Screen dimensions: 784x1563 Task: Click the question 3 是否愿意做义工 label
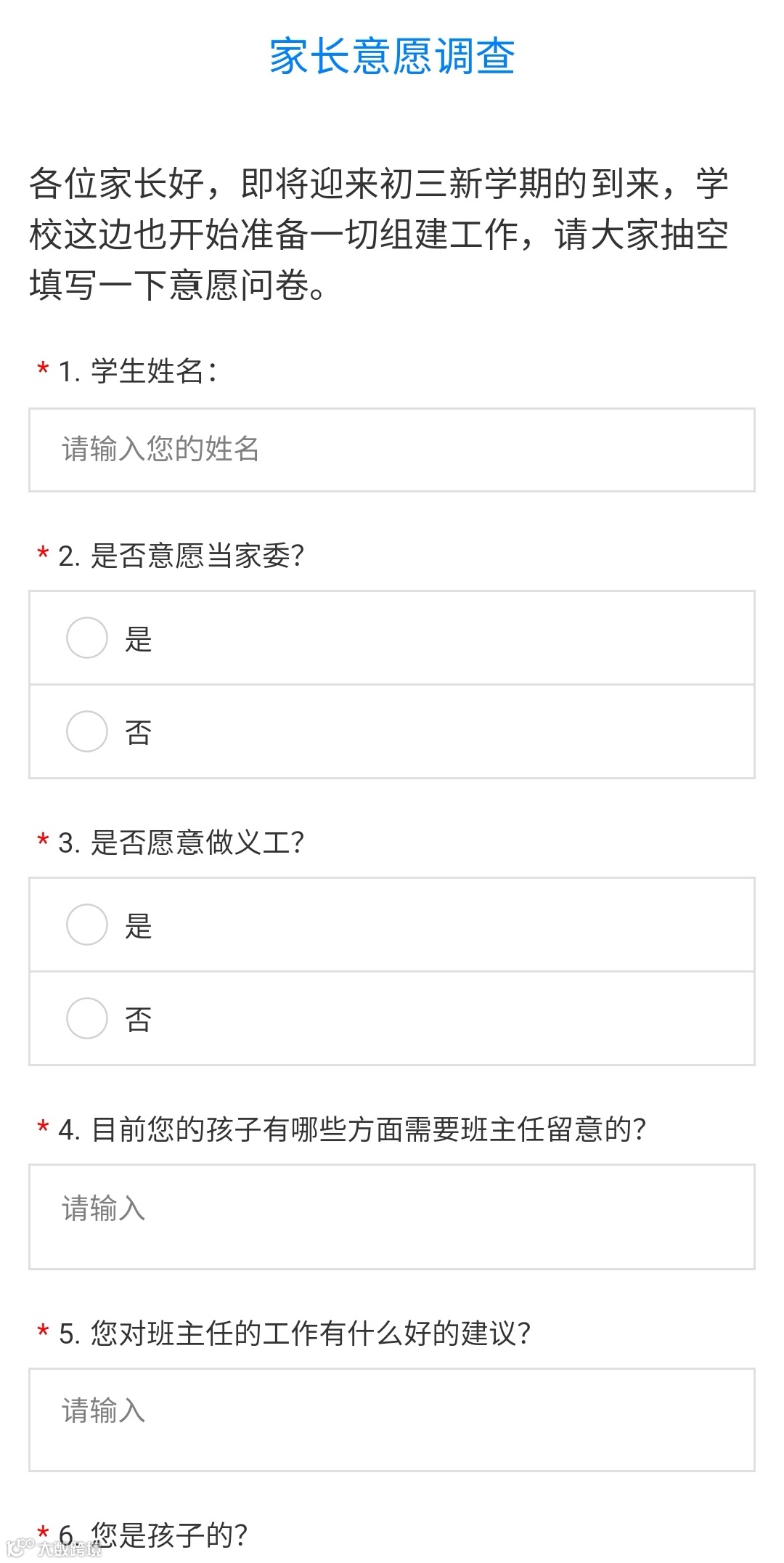tap(181, 843)
